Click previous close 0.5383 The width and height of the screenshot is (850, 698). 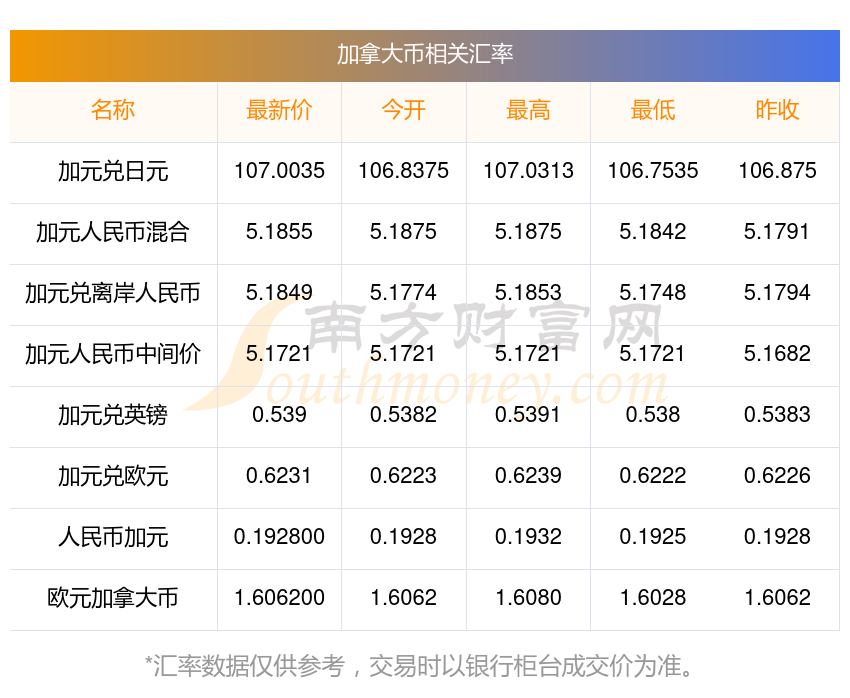tap(777, 415)
